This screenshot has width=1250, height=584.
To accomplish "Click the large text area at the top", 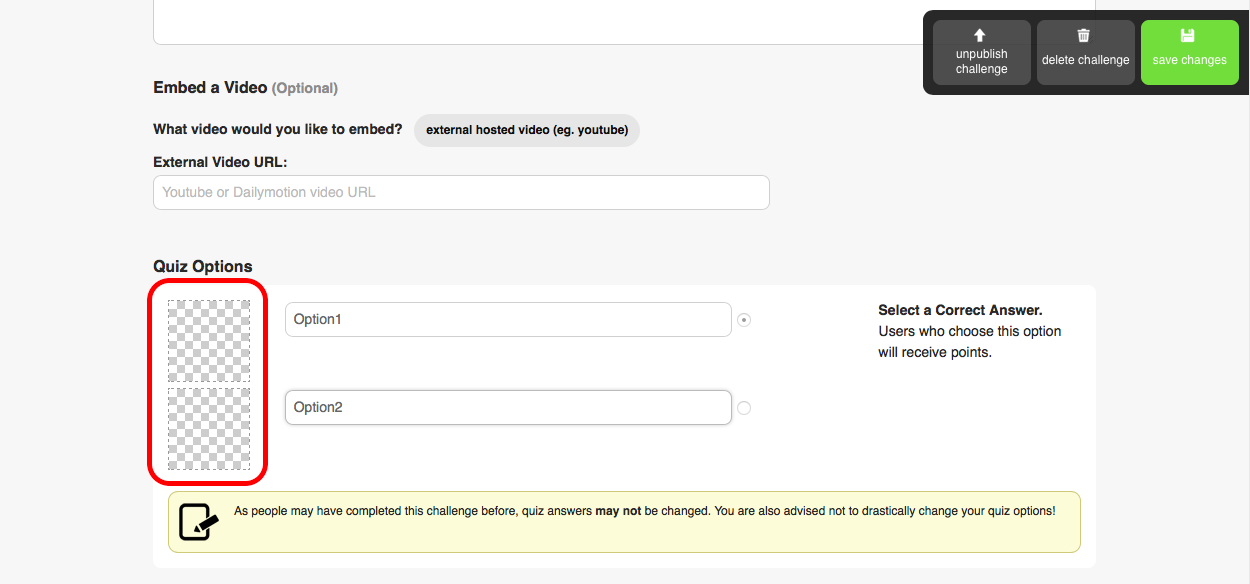I will pyautogui.click(x=624, y=21).
